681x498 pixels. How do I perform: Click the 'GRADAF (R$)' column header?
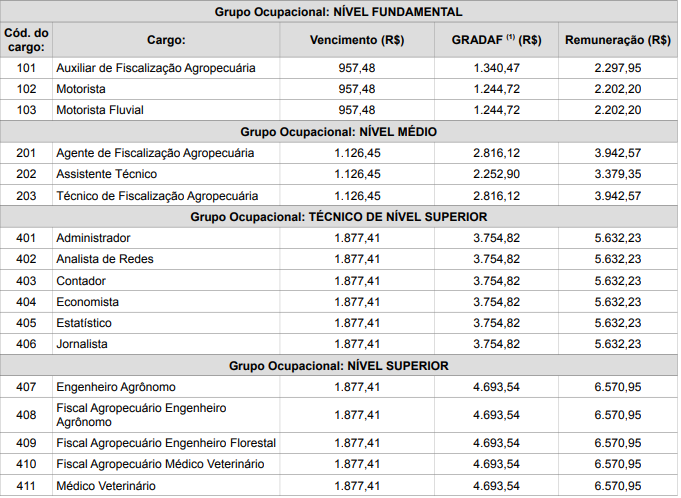(x=496, y=41)
